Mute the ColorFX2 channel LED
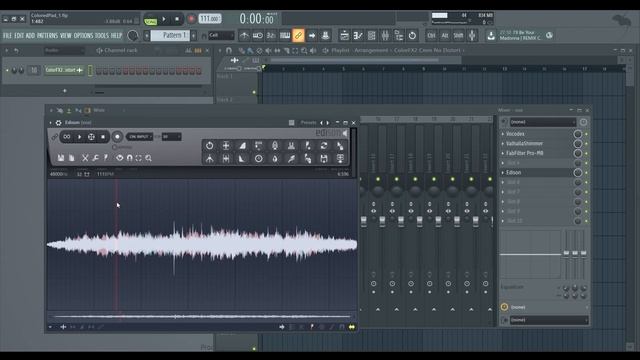640x360 pixels. pyautogui.click(x=7, y=70)
